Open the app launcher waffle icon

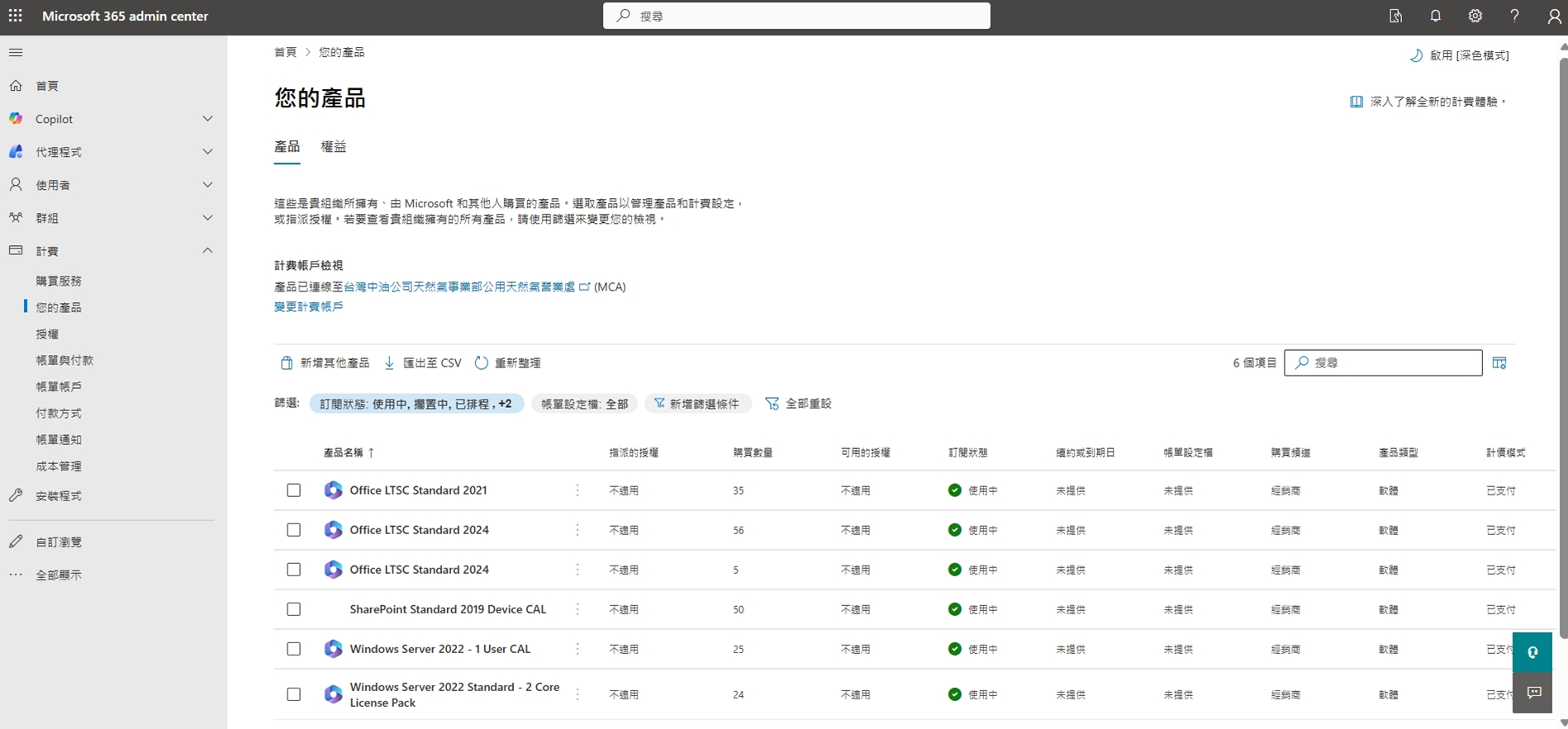16,16
